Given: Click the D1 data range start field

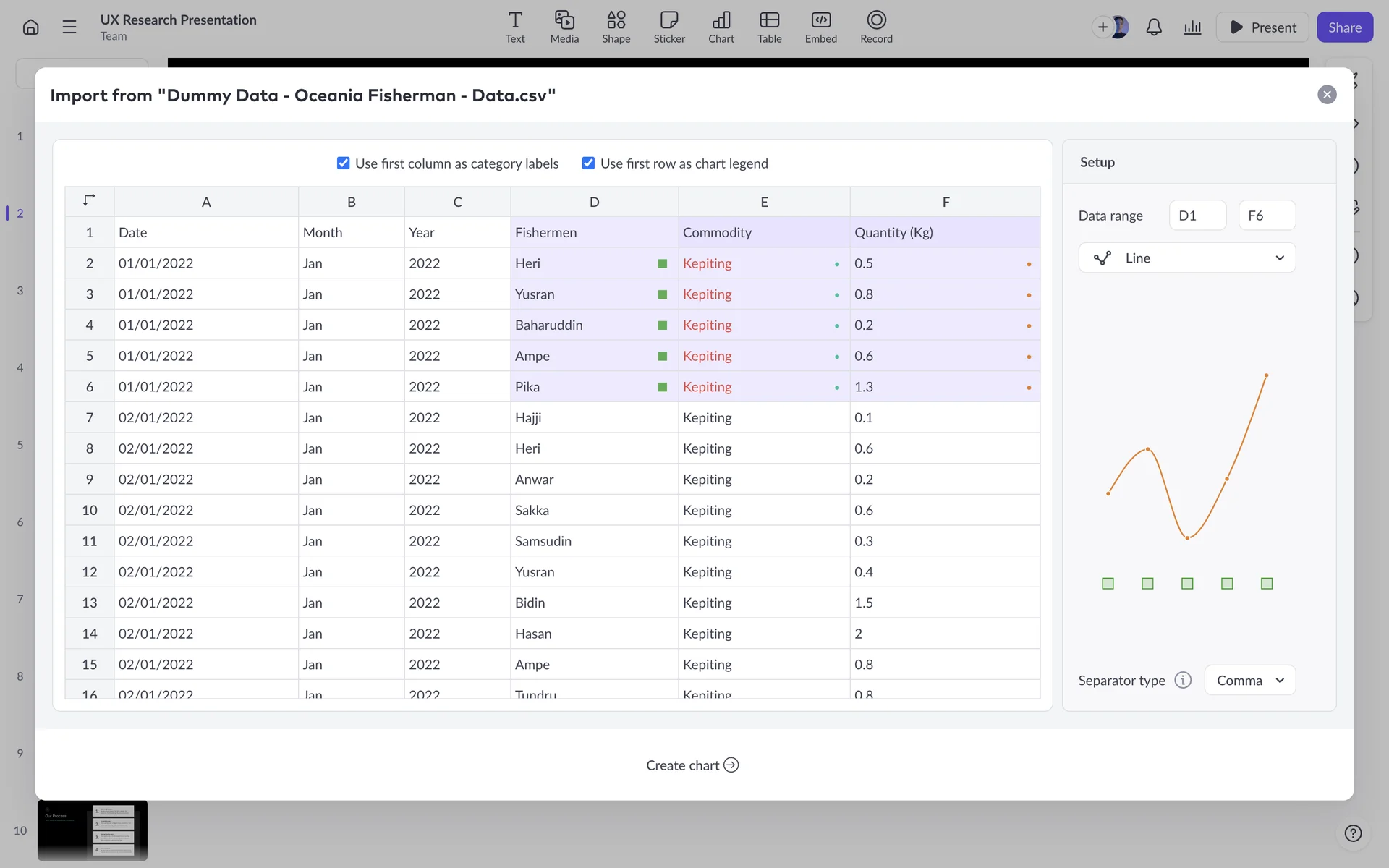Looking at the screenshot, I should coord(1197,216).
